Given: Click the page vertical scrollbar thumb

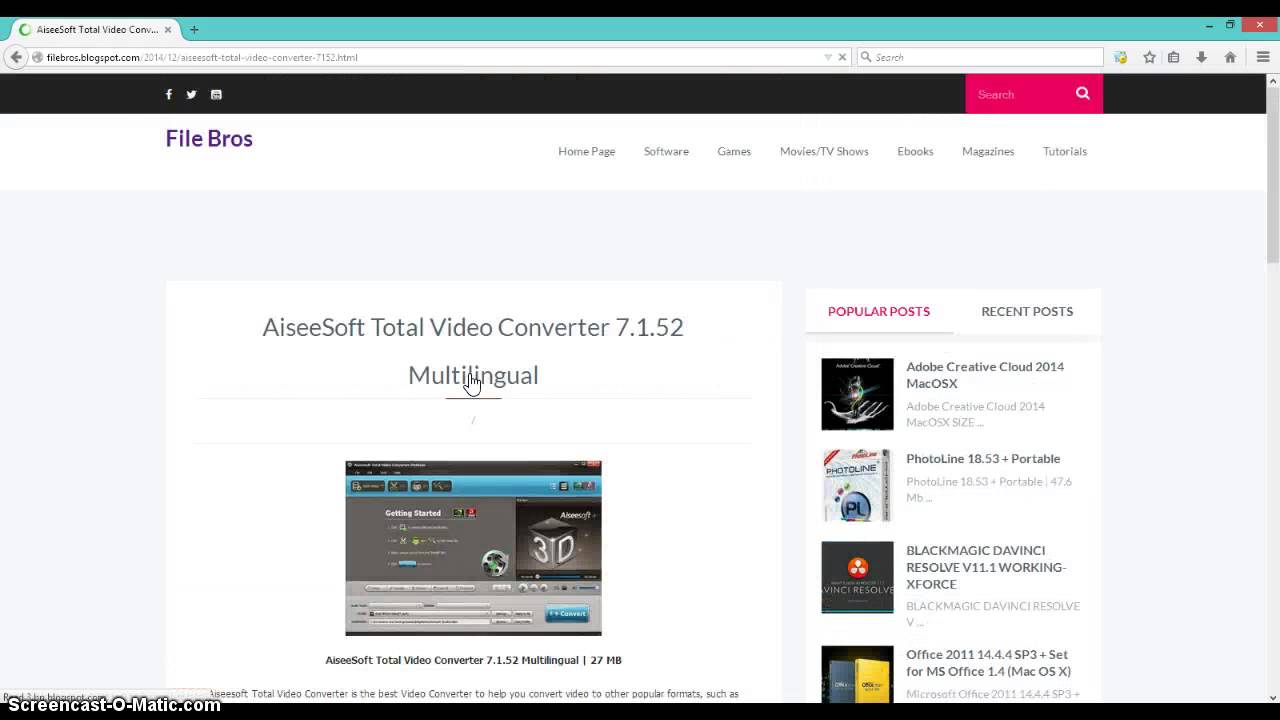Looking at the screenshot, I should click(1272, 175).
